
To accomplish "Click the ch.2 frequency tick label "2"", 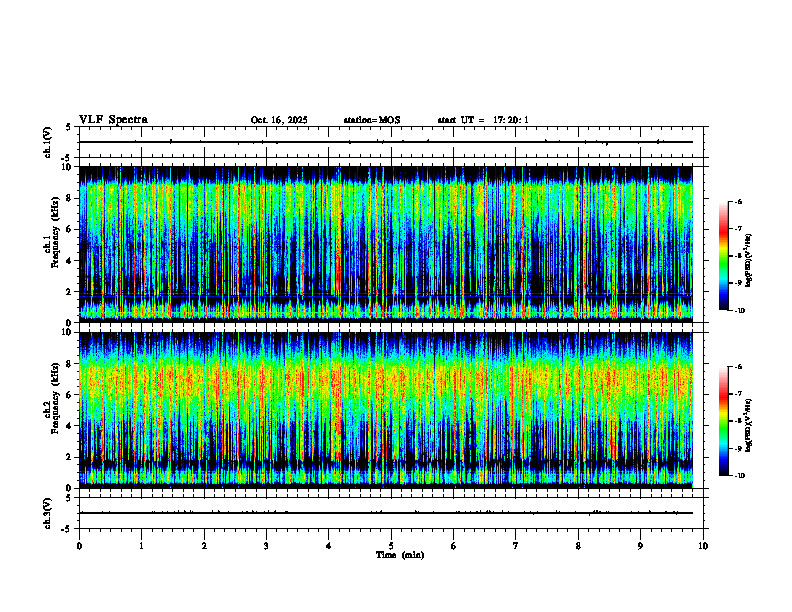I will pyautogui.click(x=69, y=457).
